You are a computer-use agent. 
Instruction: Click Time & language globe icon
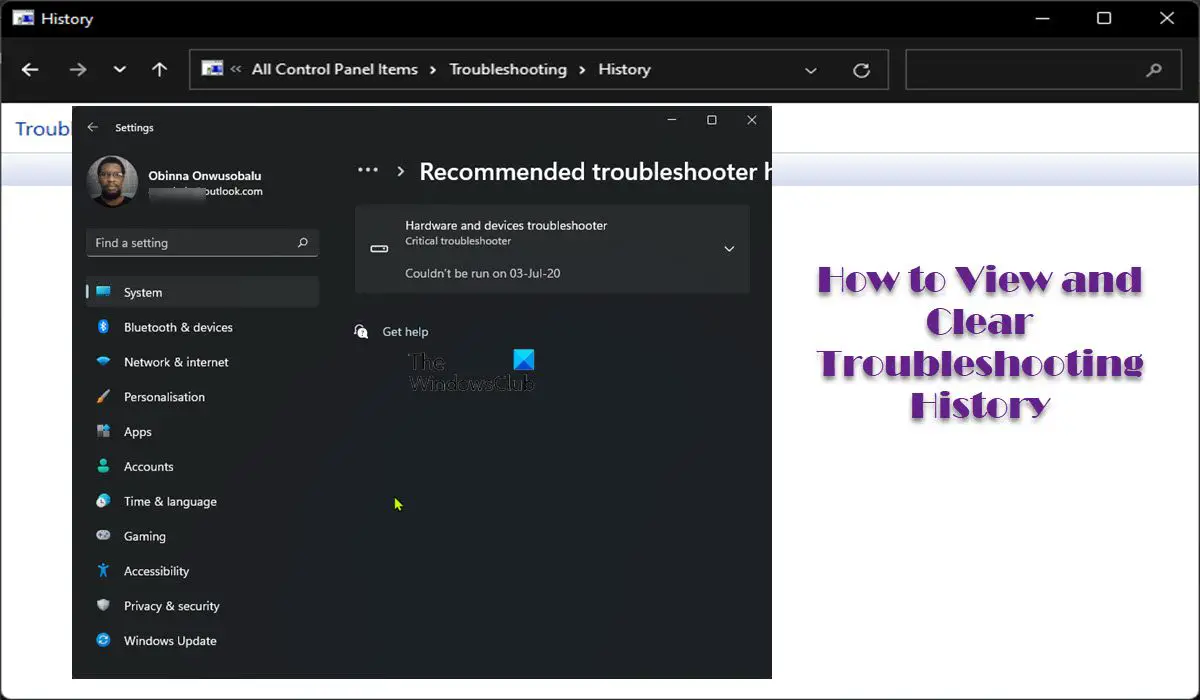(103, 501)
